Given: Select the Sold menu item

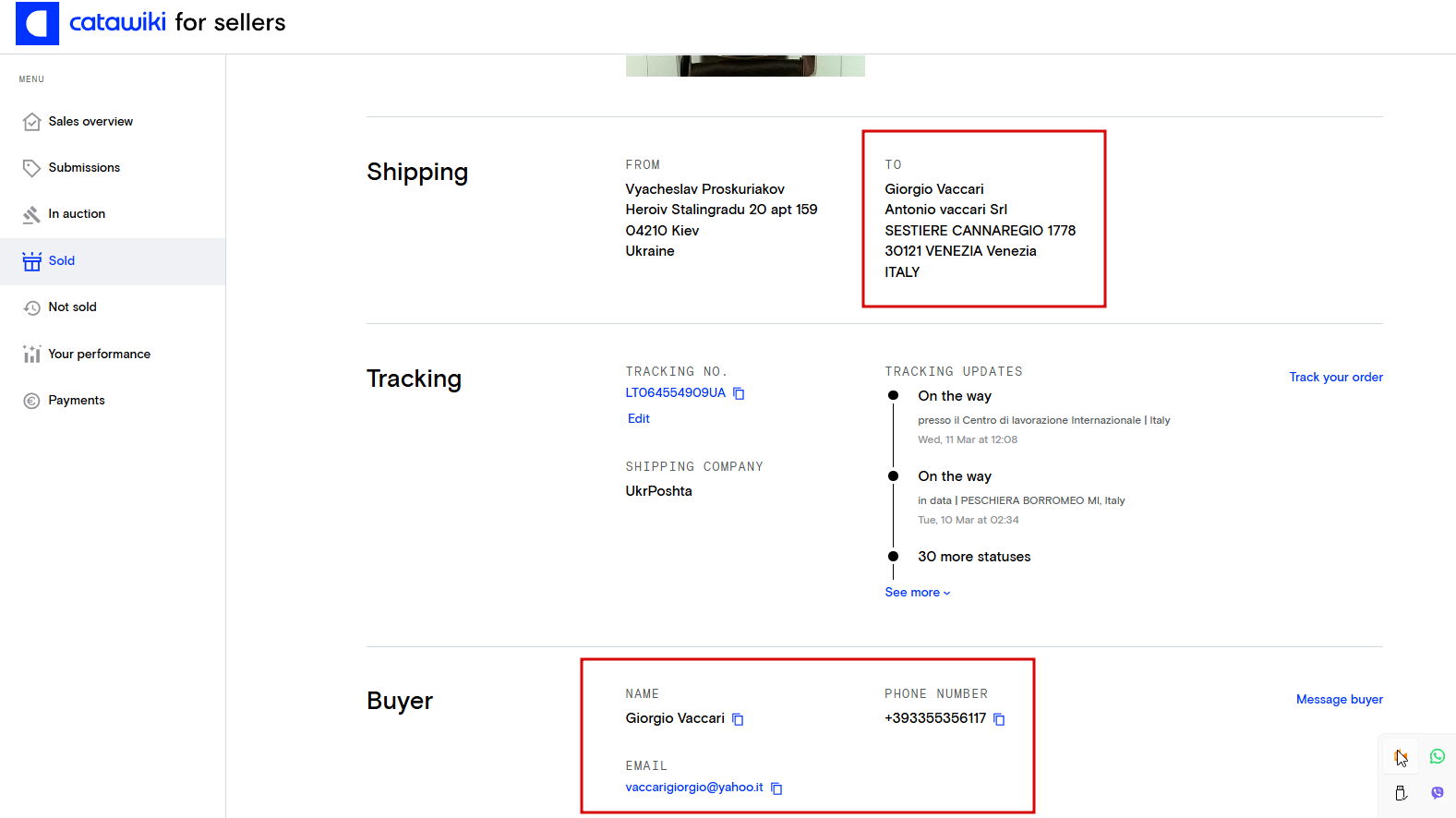Looking at the screenshot, I should (x=62, y=261).
